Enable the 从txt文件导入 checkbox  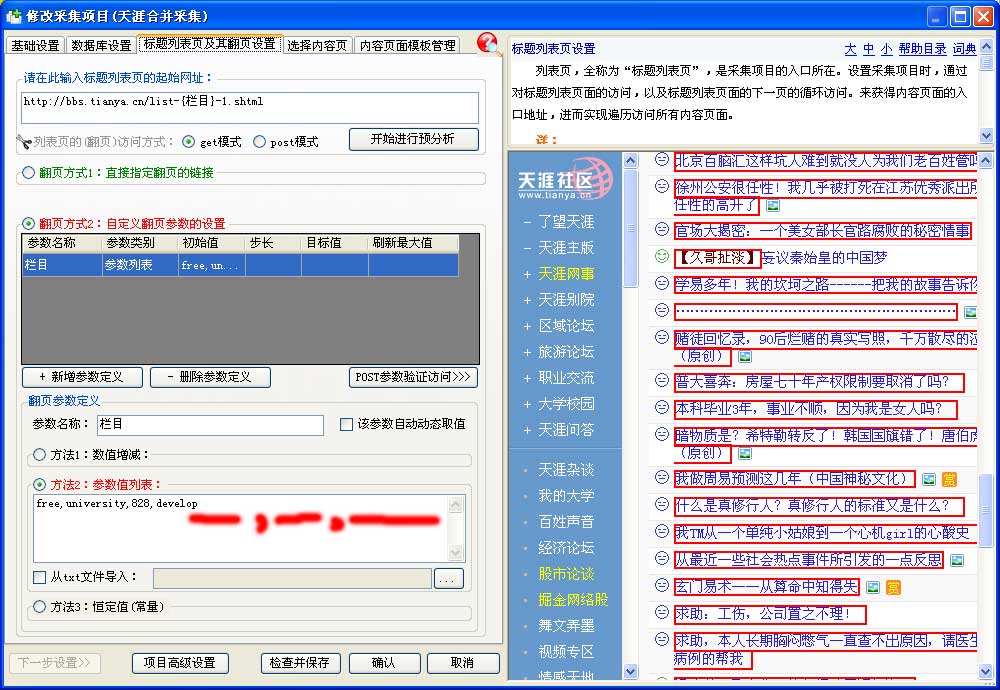pos(39,577)
